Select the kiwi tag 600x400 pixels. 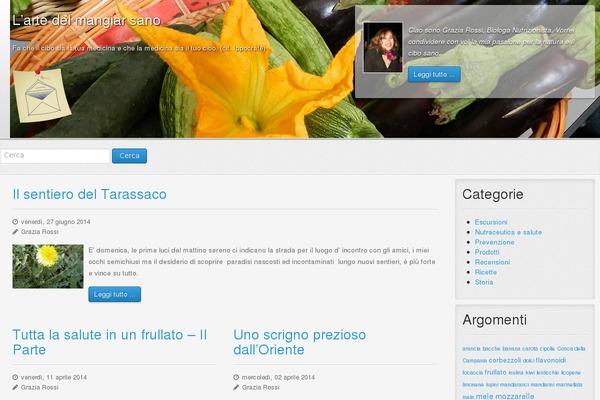pos(530,372)
